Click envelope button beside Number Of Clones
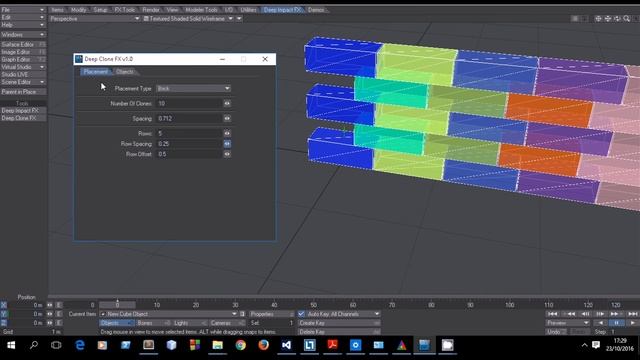This screenshot has width=640, height=360. 227,104
